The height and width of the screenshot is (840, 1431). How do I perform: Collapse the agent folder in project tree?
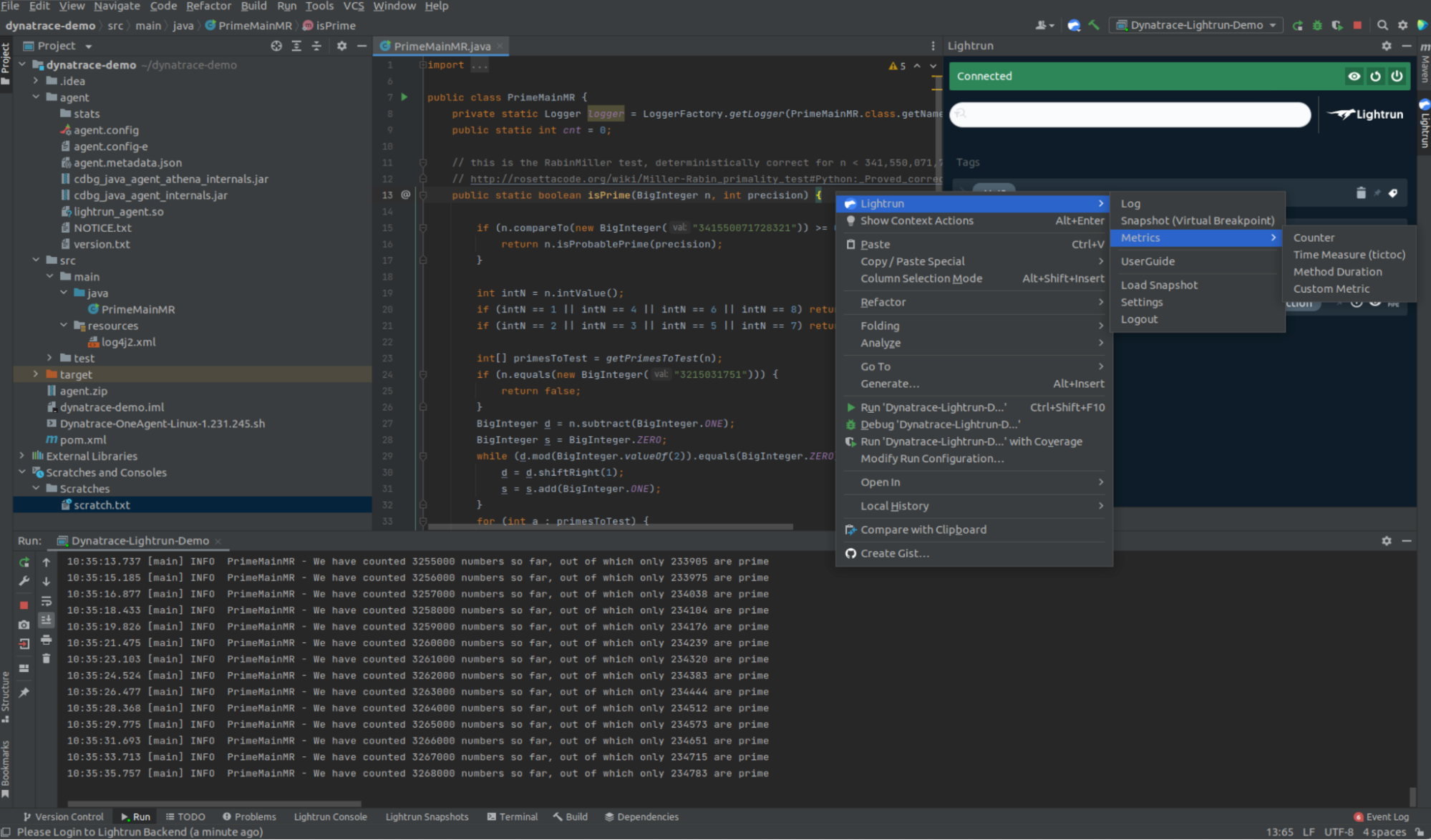point(36,97)
